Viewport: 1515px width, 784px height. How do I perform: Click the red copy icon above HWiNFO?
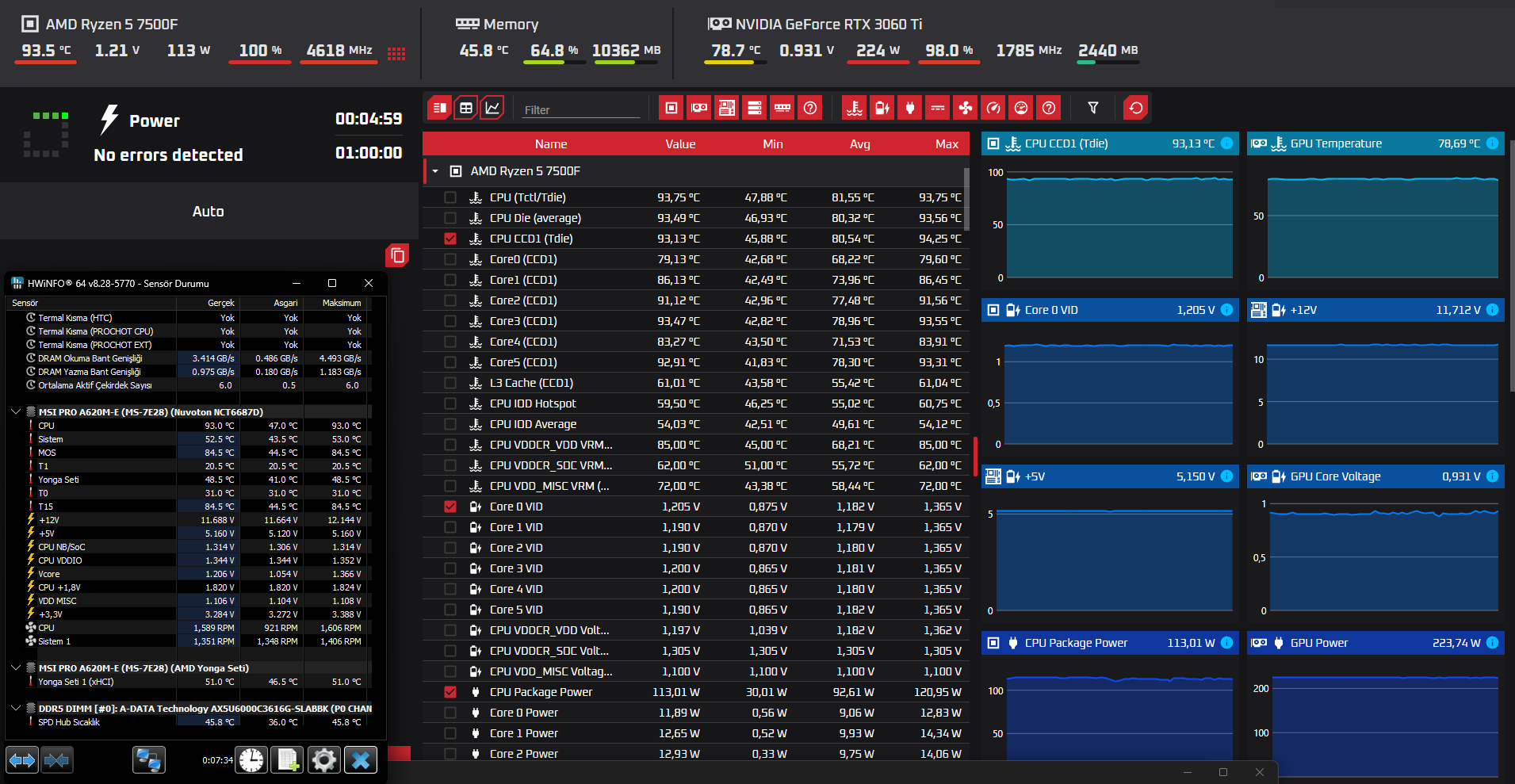click(397, 255)
